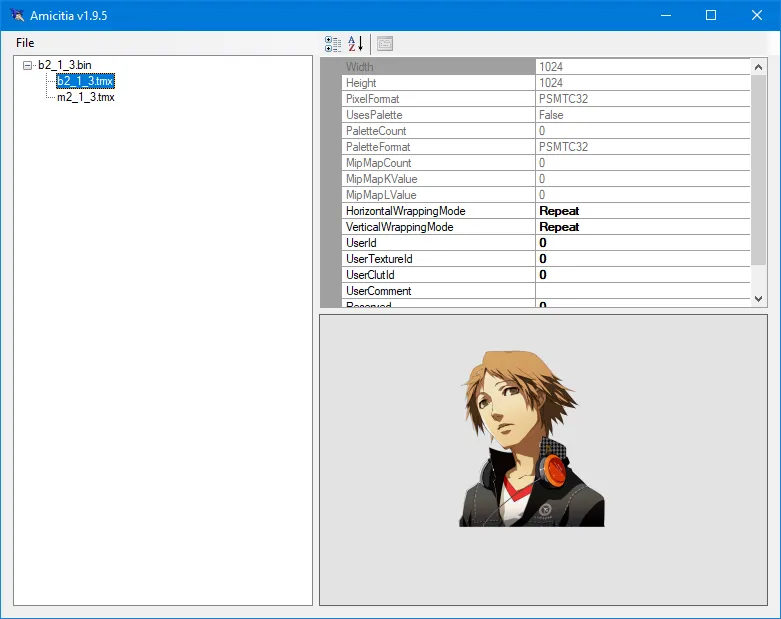This screenshot has width=781, height=619.
Task: Click the property grid scroll up arrow
Action: (x=759, y=67)
